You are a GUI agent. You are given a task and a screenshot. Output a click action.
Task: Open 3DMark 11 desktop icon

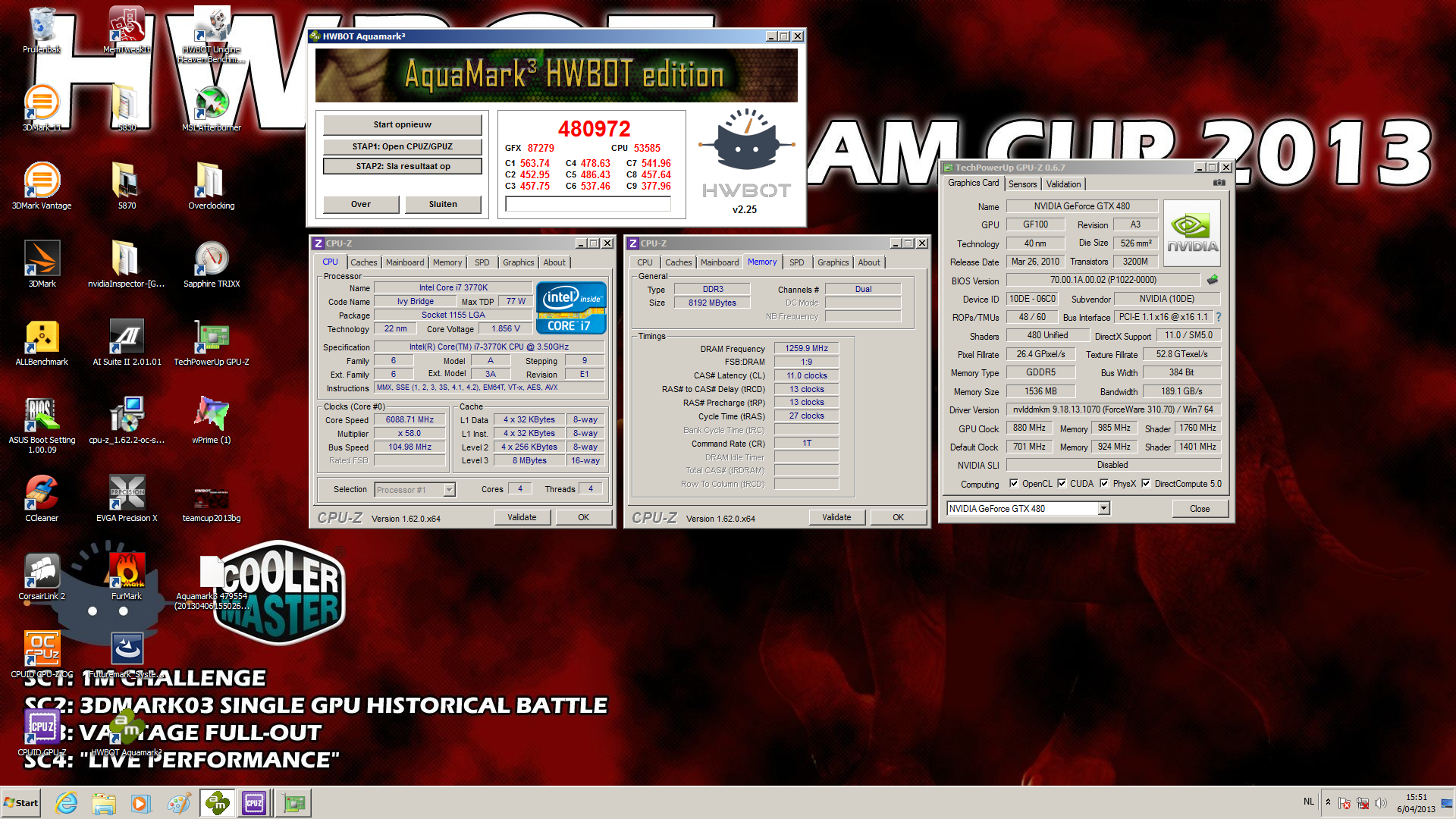42,108
